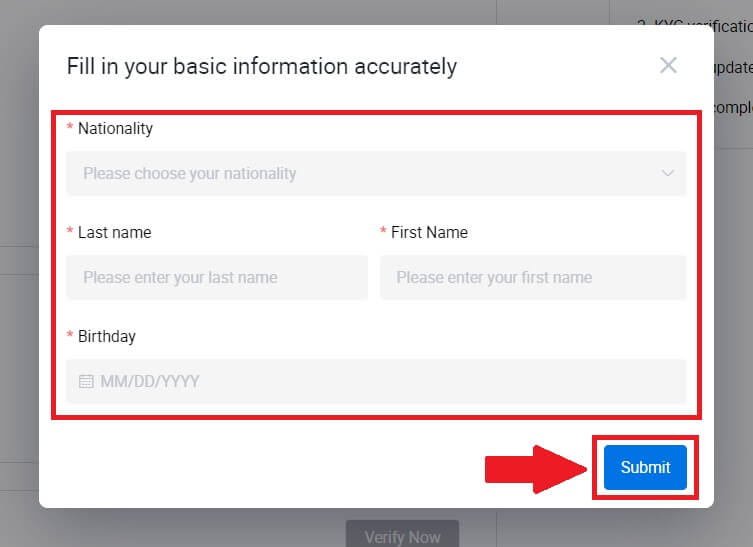Click the Last name field label
Image resolution: width=753 pixels, height=547 pixels.
pos(114,233)
